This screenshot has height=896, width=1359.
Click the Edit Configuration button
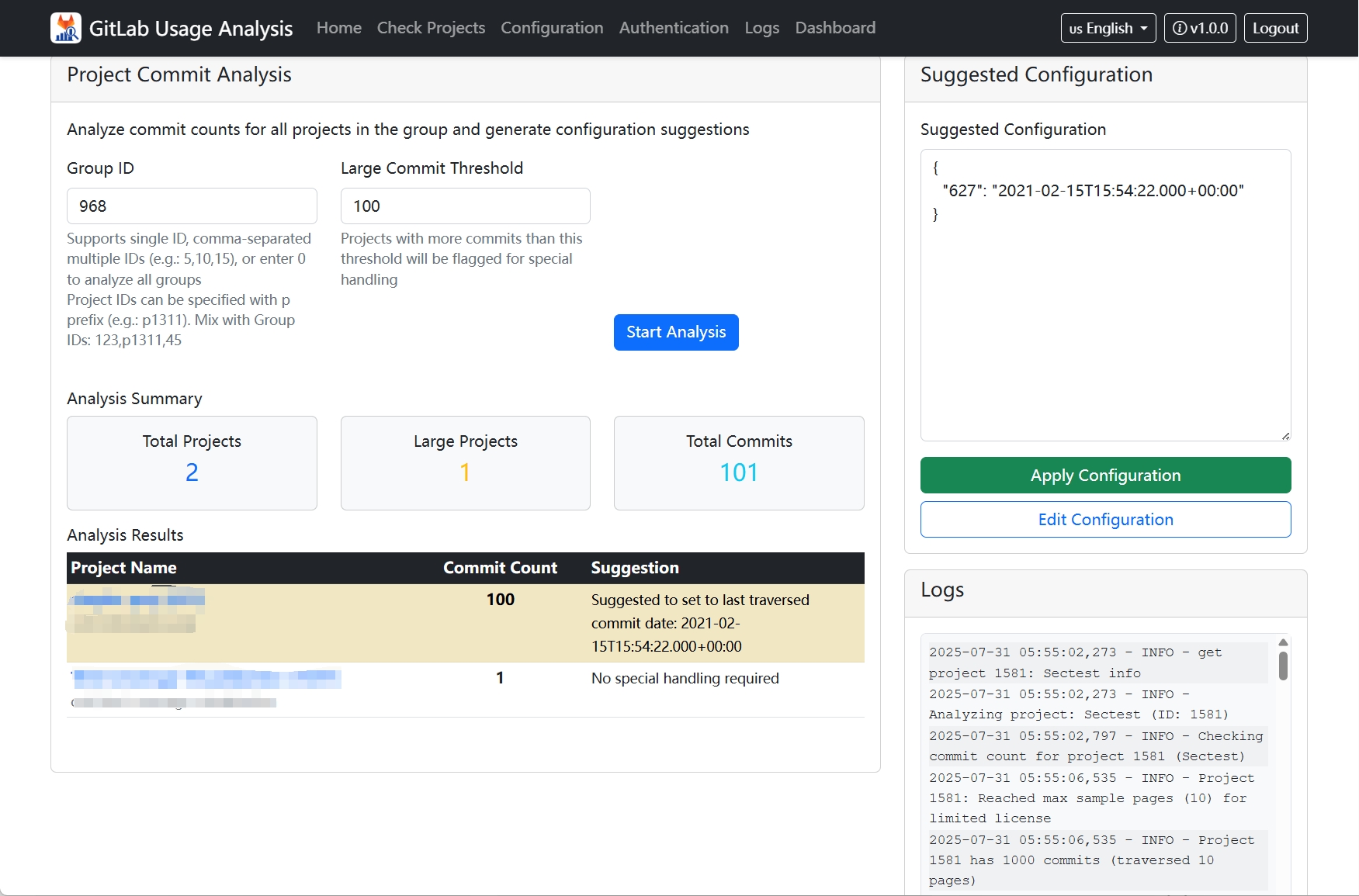click(x=1105, y=519)
